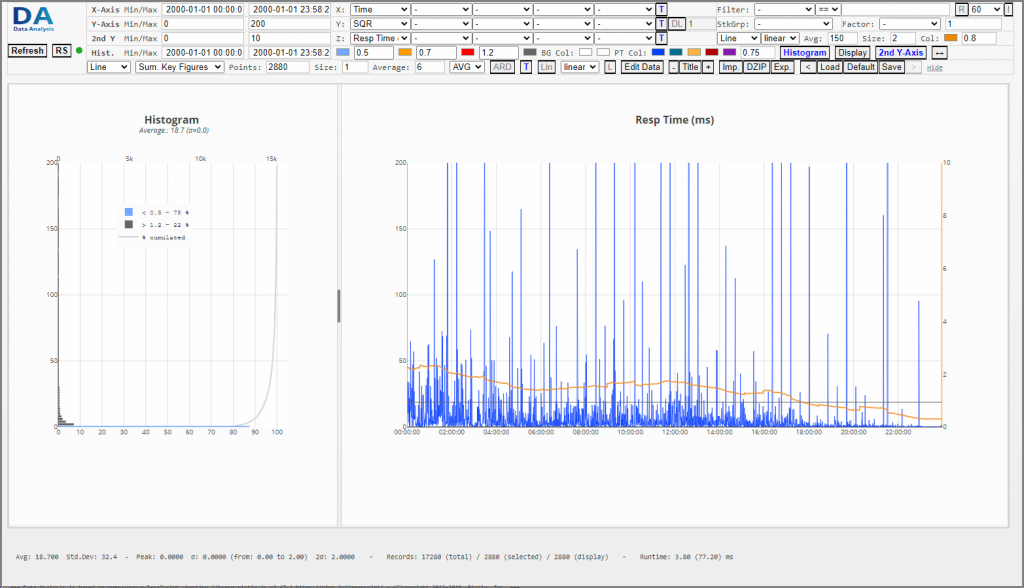Open the Filter field dropdown
Screen dimensions: 1024x588
point(784,9)
